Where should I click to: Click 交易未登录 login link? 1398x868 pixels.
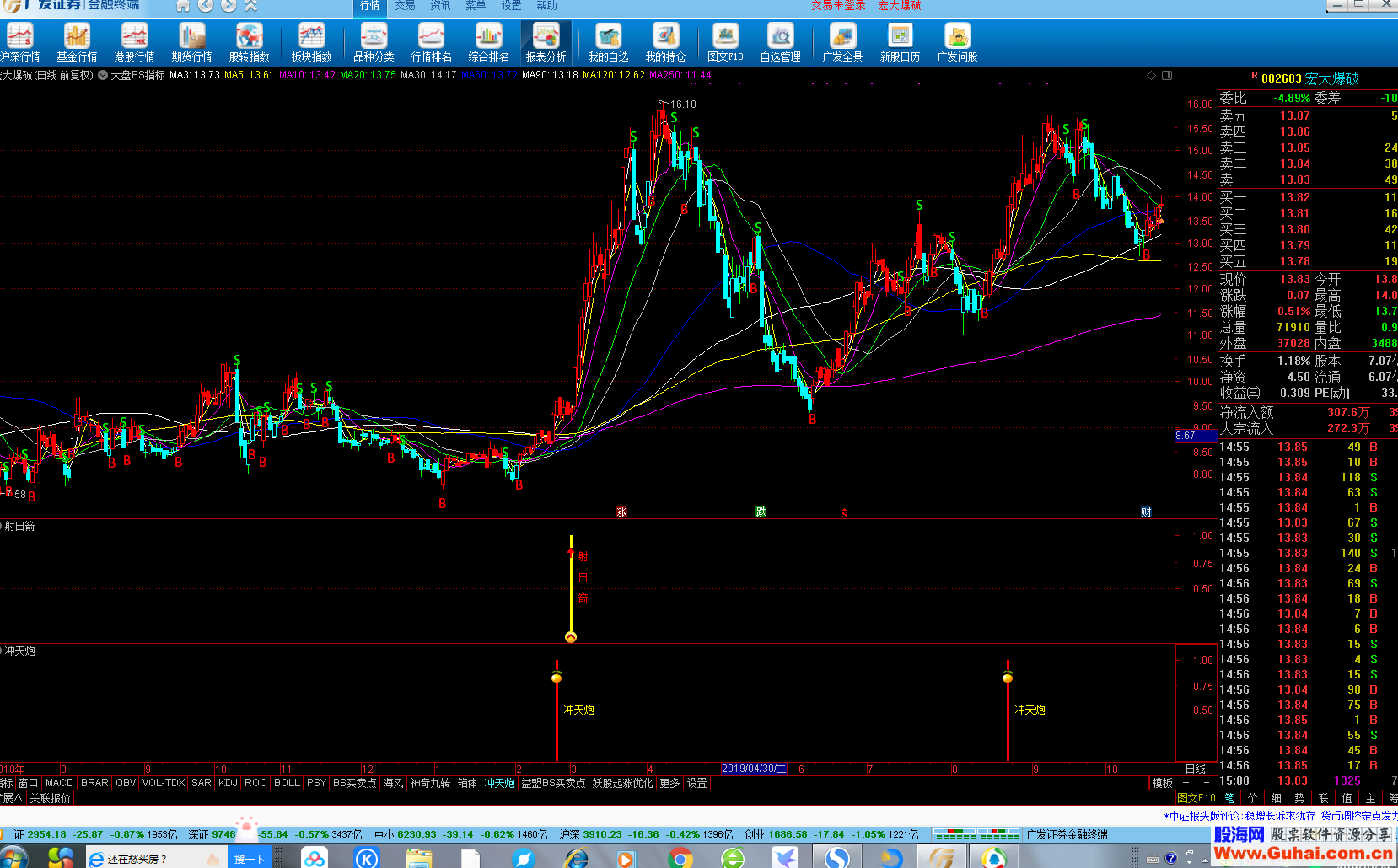click(x=838, y=5)
